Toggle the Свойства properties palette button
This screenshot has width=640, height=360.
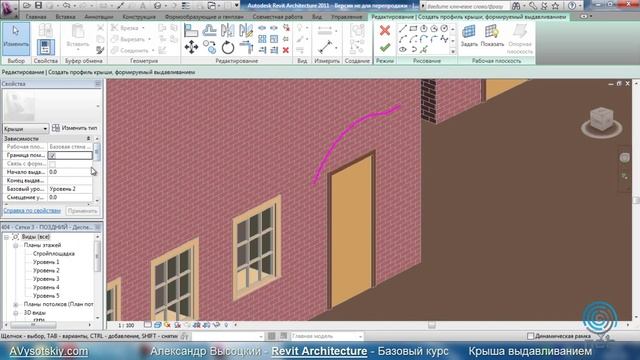[x=46, y=47]
